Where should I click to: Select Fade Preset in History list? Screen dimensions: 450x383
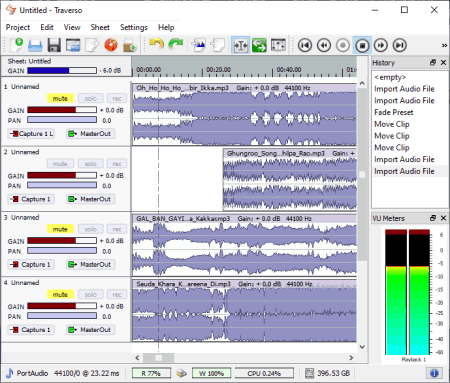coord(394,112)
